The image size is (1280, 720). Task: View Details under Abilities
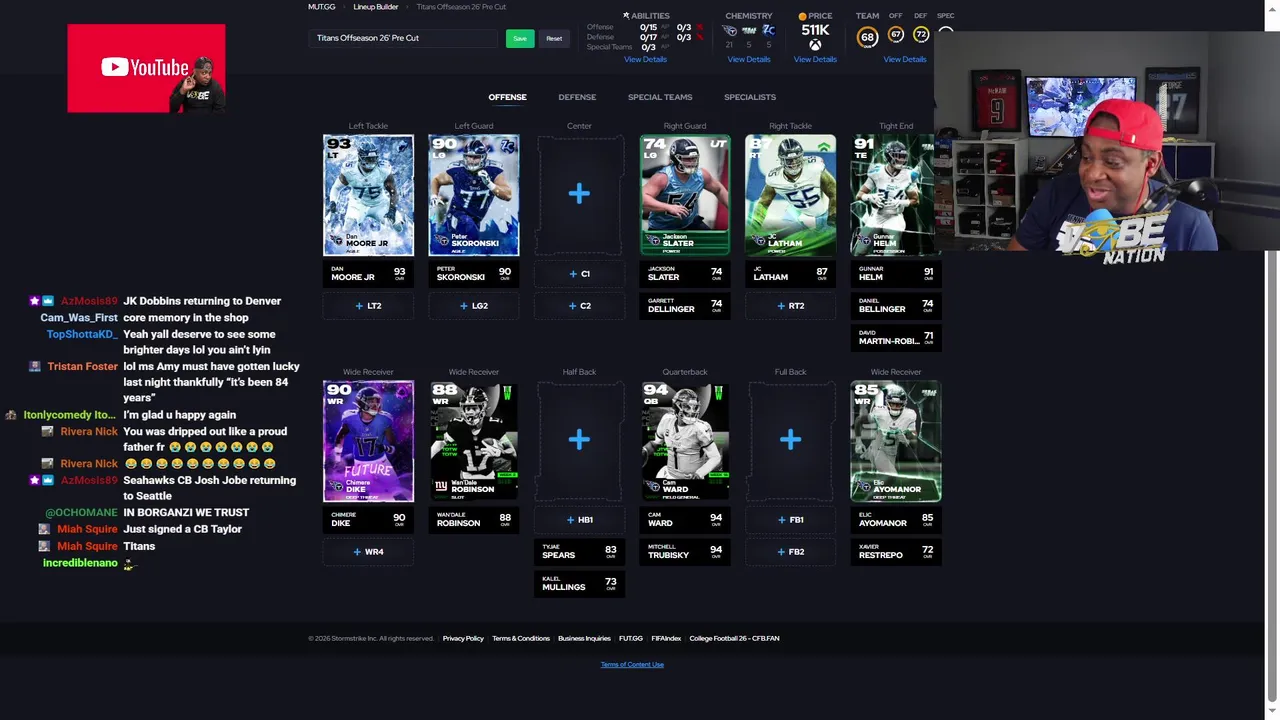(x=645, y=60)
